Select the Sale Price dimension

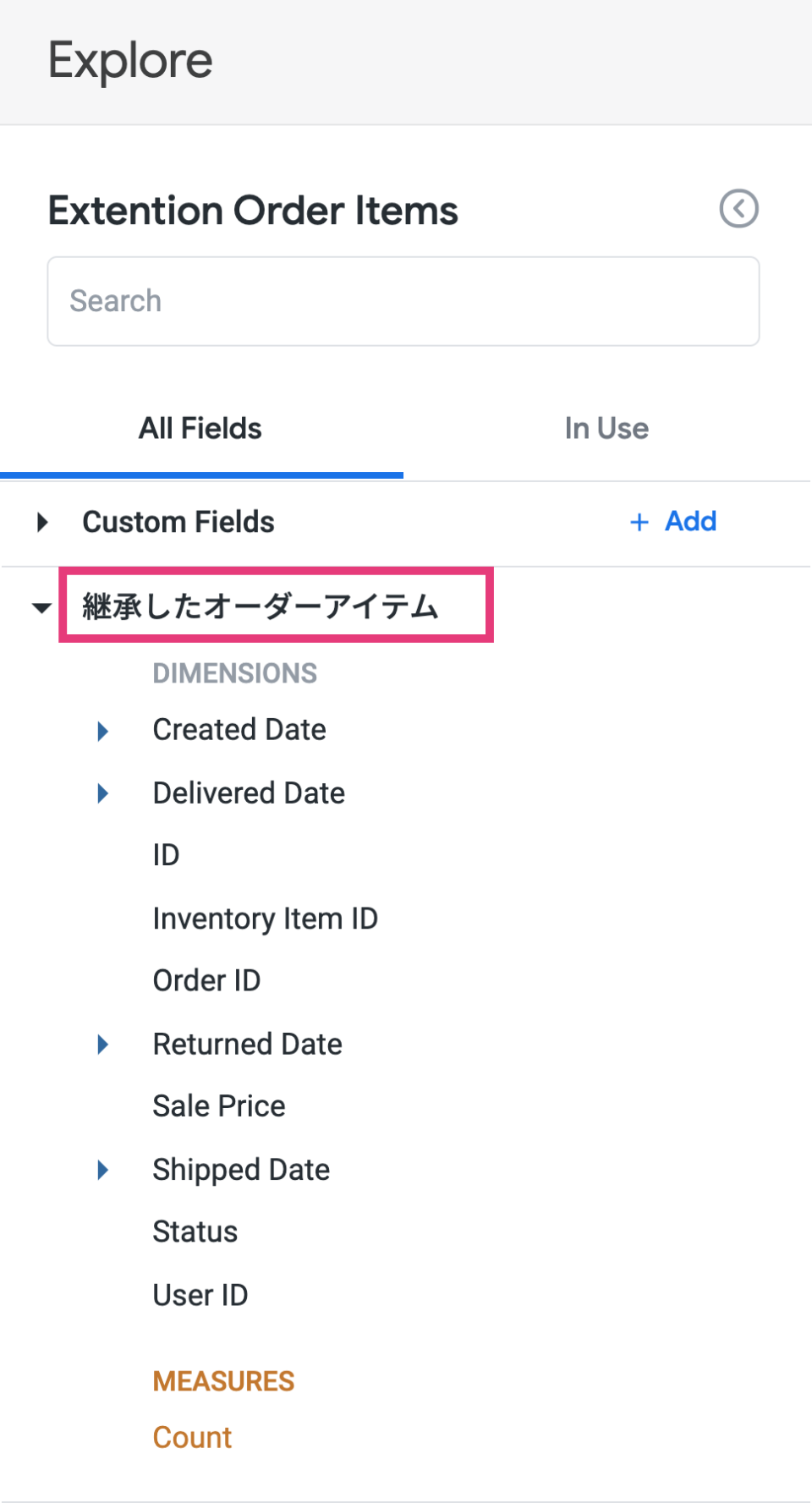click(219, 1106)
